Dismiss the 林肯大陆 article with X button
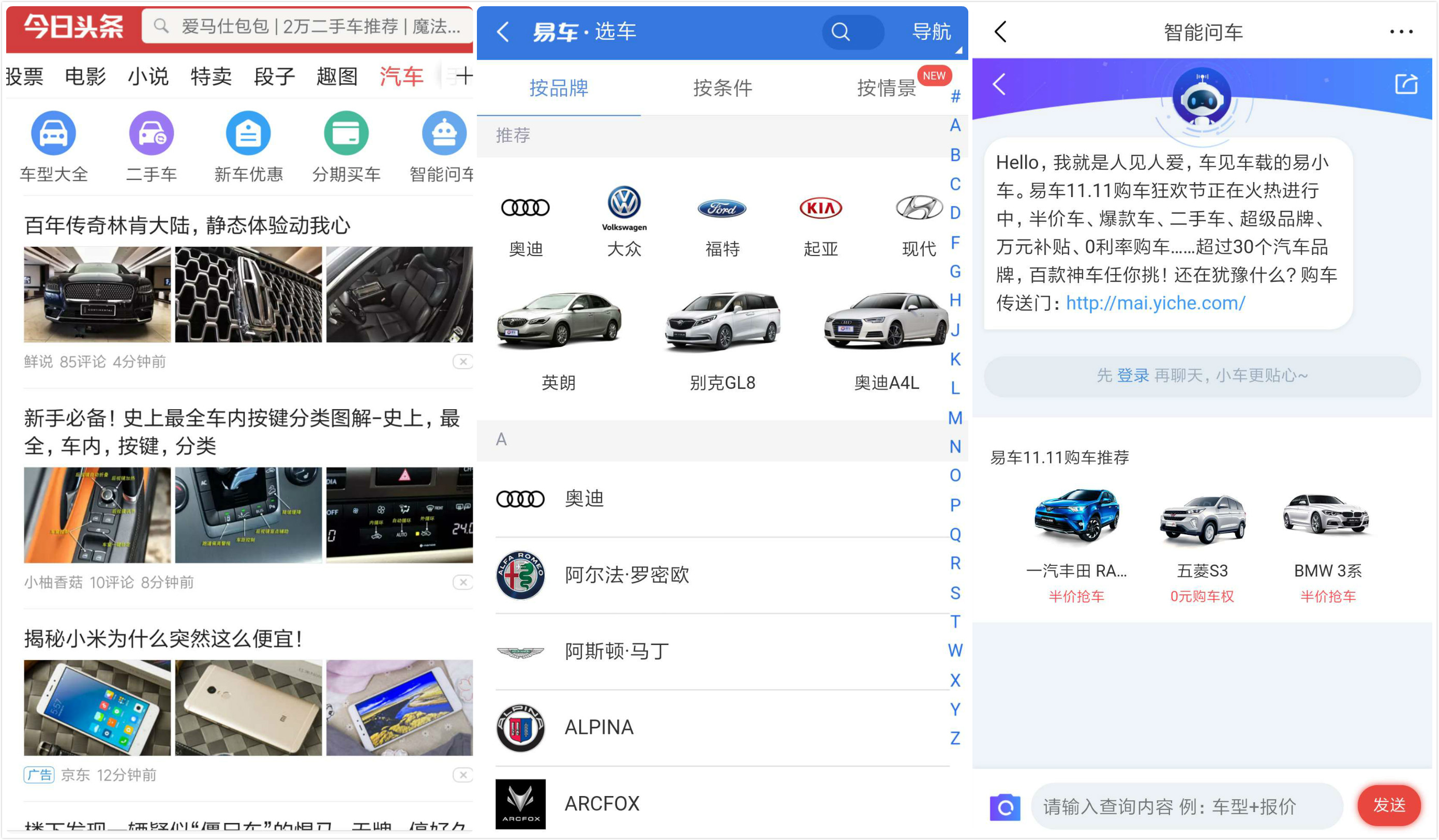 (x=462, y=362)
